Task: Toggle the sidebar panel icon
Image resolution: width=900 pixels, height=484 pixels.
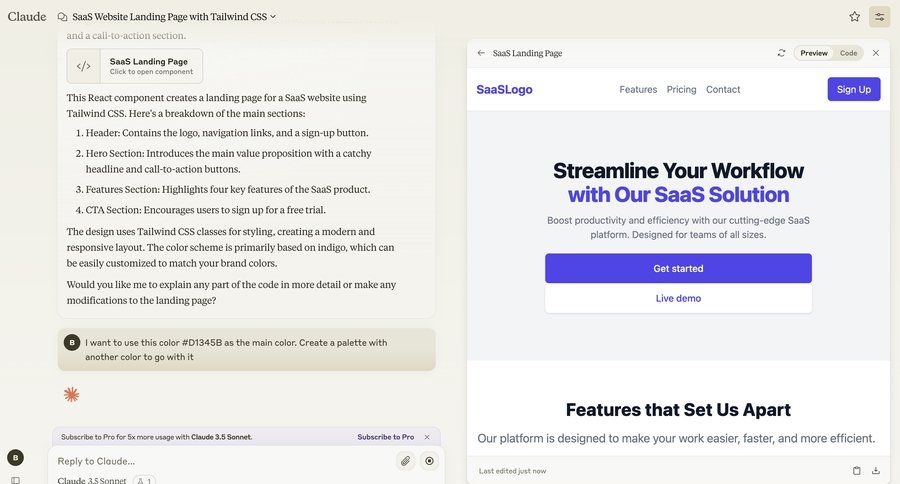Action: pos(15,481)
